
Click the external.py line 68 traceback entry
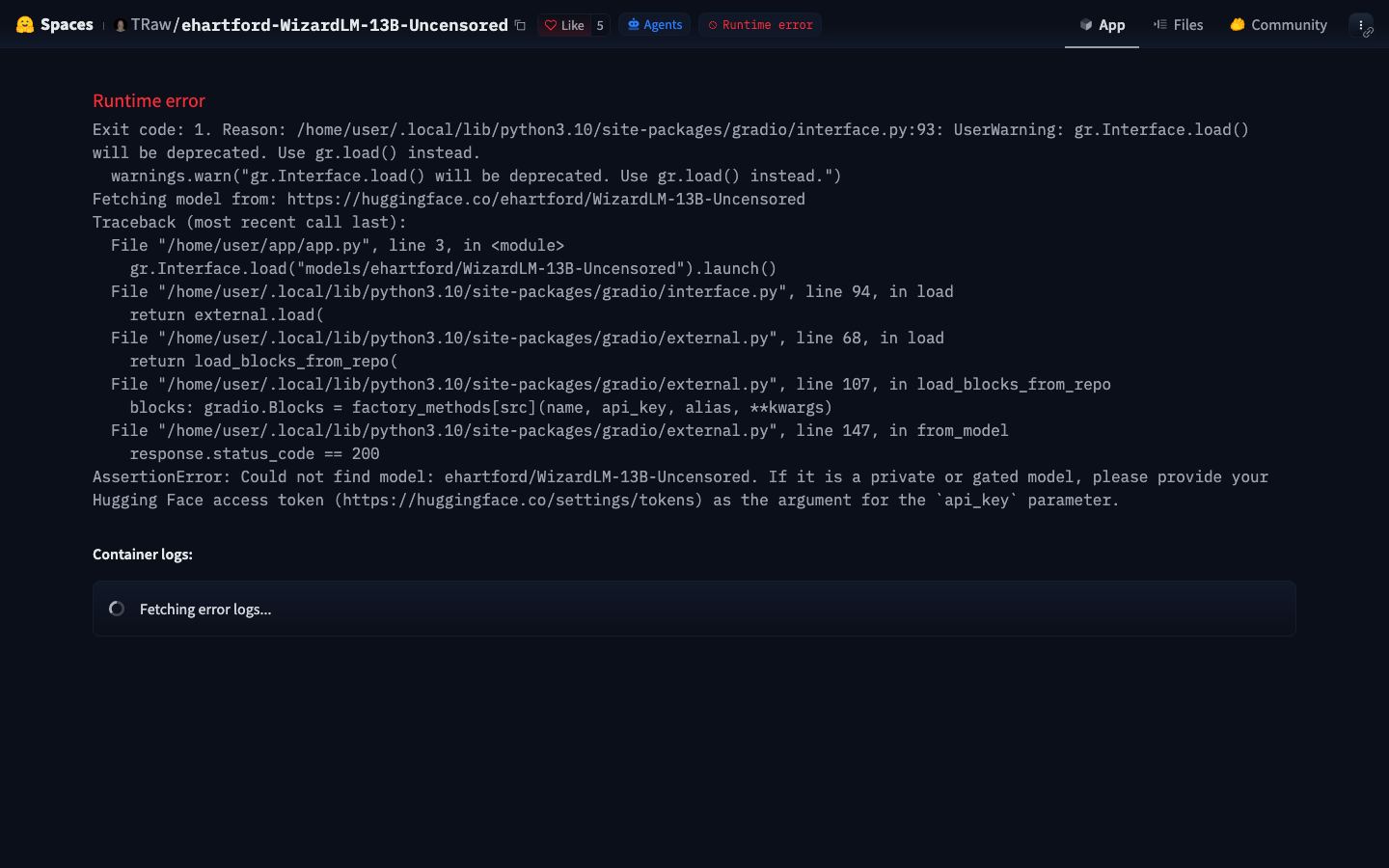[528, 338]
